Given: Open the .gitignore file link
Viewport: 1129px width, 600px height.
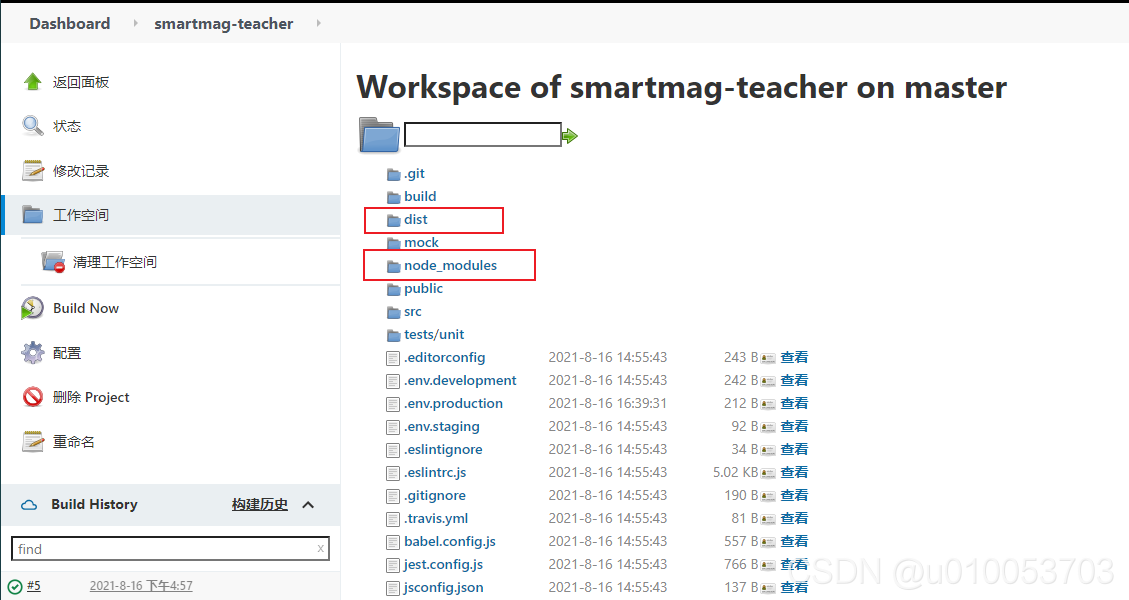Looking at the screenshot, I should tap(435, 496).
